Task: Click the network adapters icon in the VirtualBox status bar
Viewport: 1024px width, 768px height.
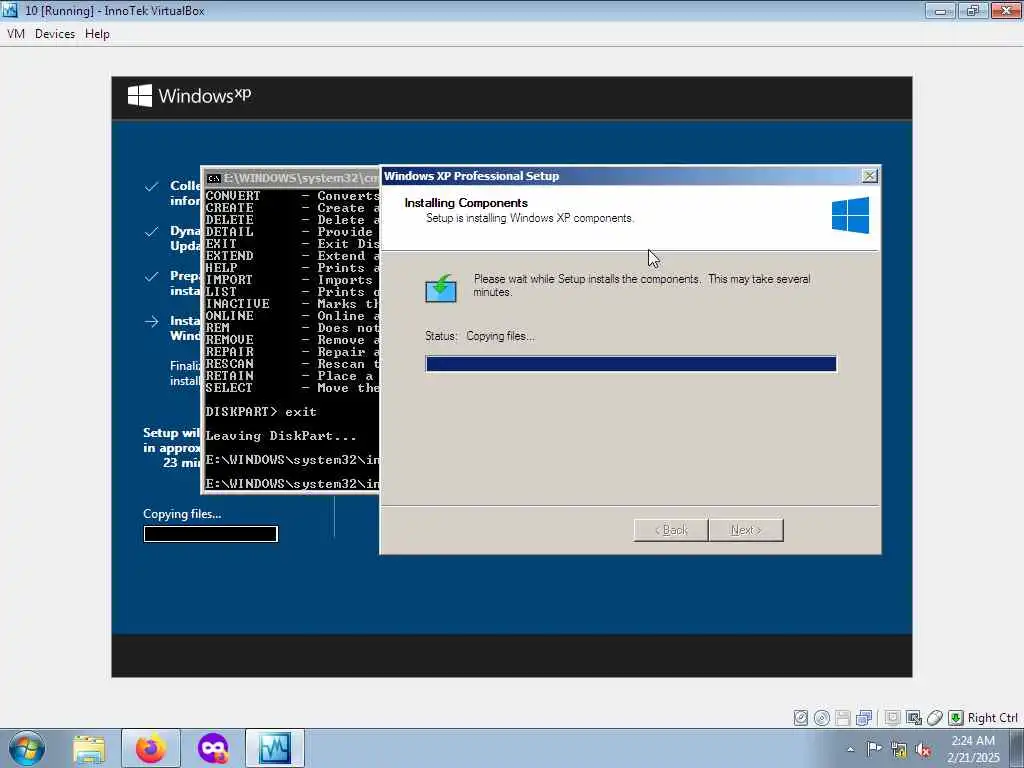Action: 864,718
